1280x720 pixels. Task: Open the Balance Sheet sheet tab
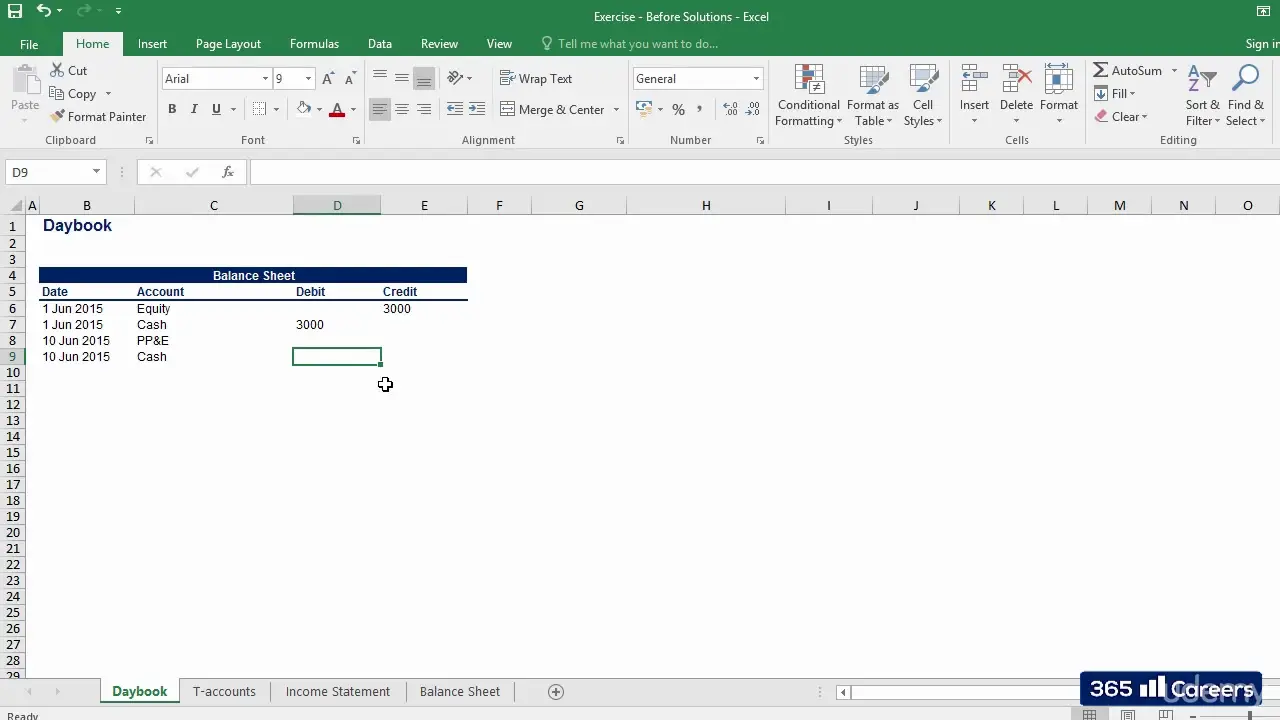tap(460, 691)
